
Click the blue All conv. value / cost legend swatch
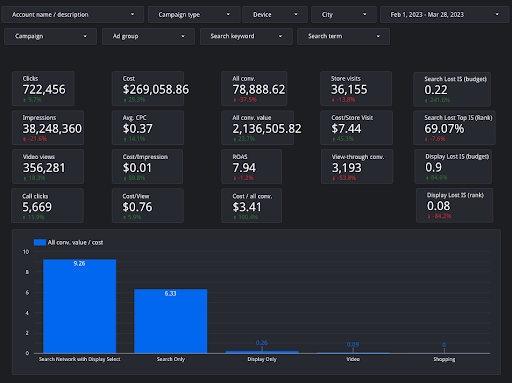click(x=40, y=242)
